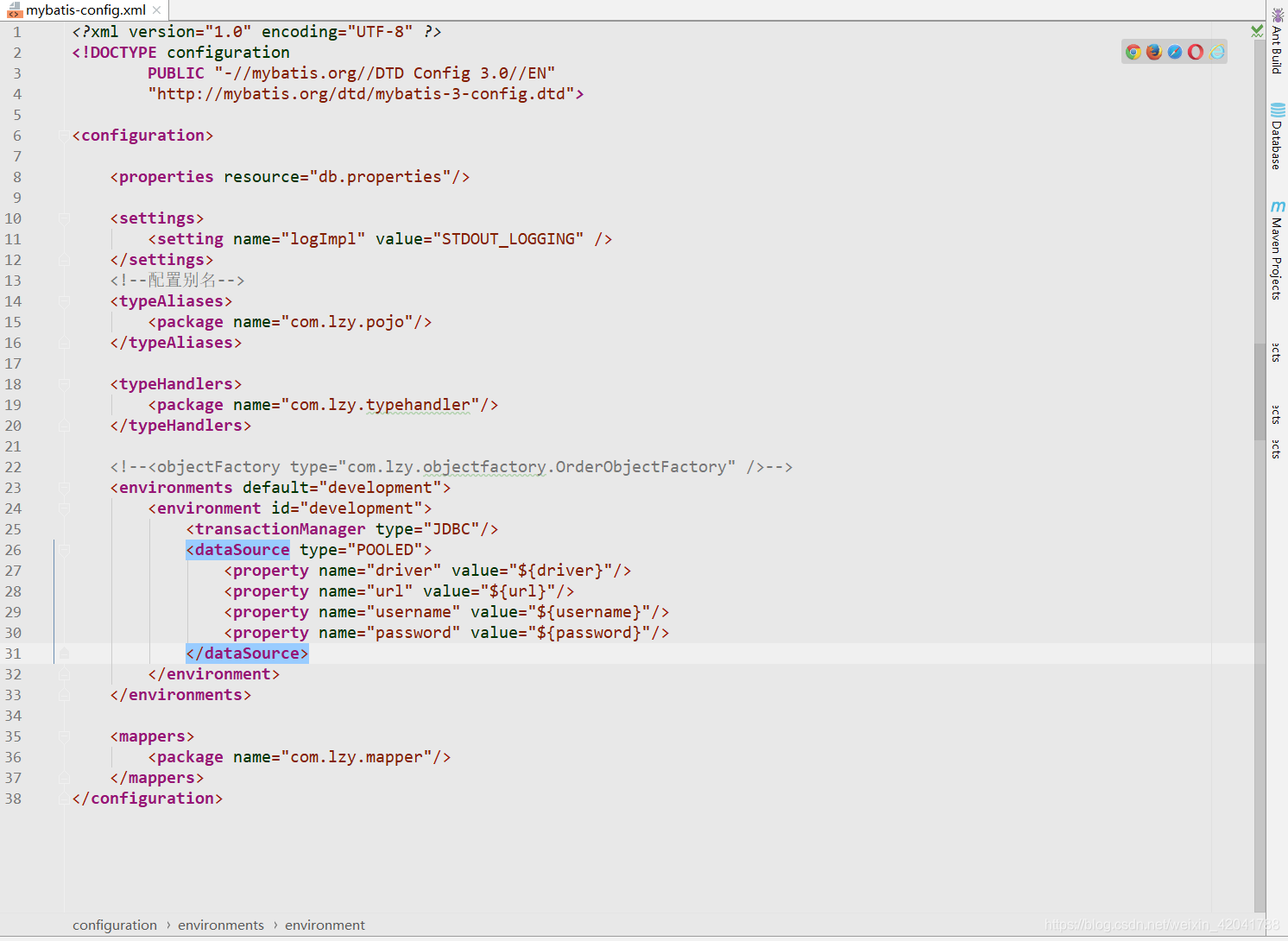
Task: Click the default="development" attribute
Action: 342,488
